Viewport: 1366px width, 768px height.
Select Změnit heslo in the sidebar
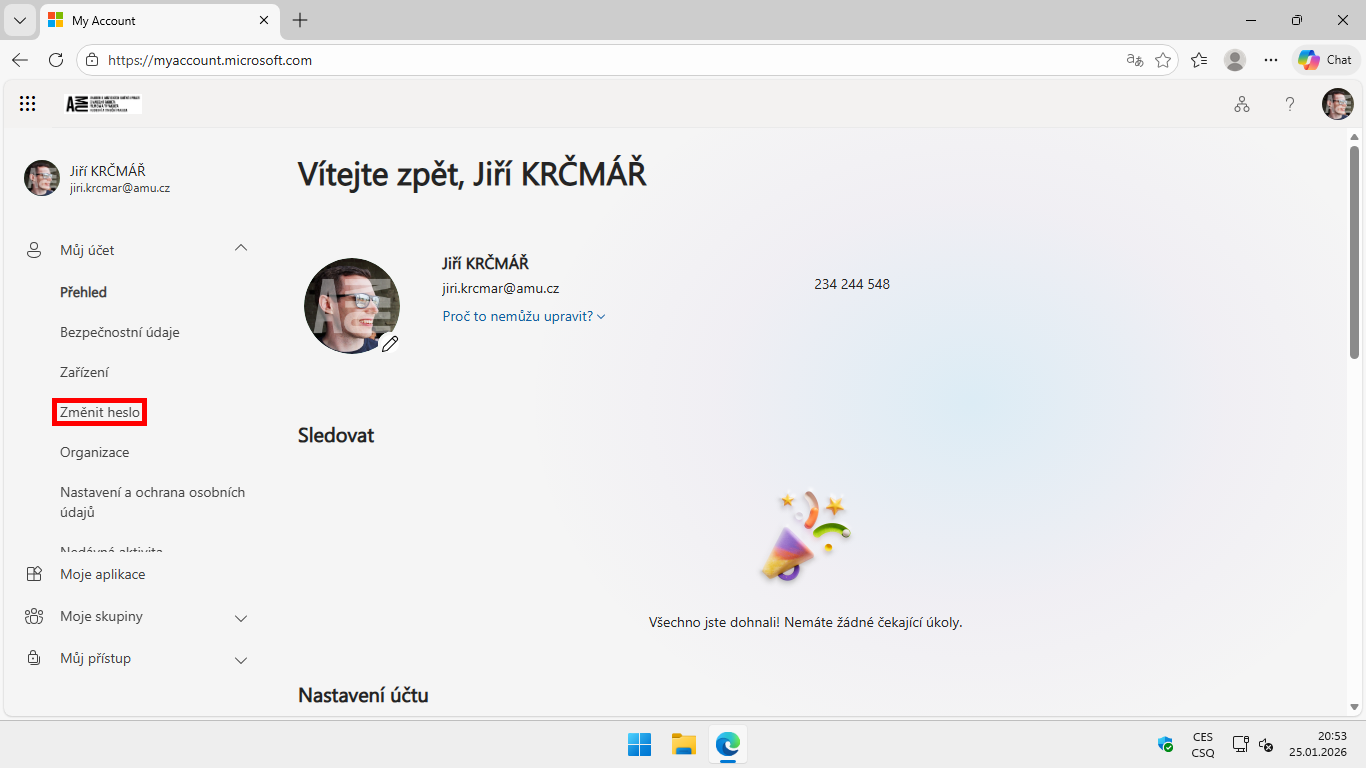click(100, 412)
